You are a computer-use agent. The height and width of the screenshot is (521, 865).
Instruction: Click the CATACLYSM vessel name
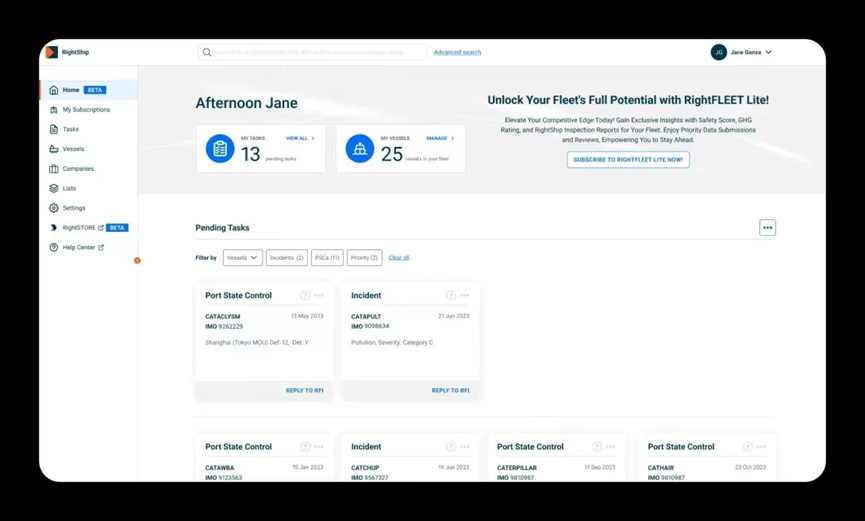click(x=223, y=317)
